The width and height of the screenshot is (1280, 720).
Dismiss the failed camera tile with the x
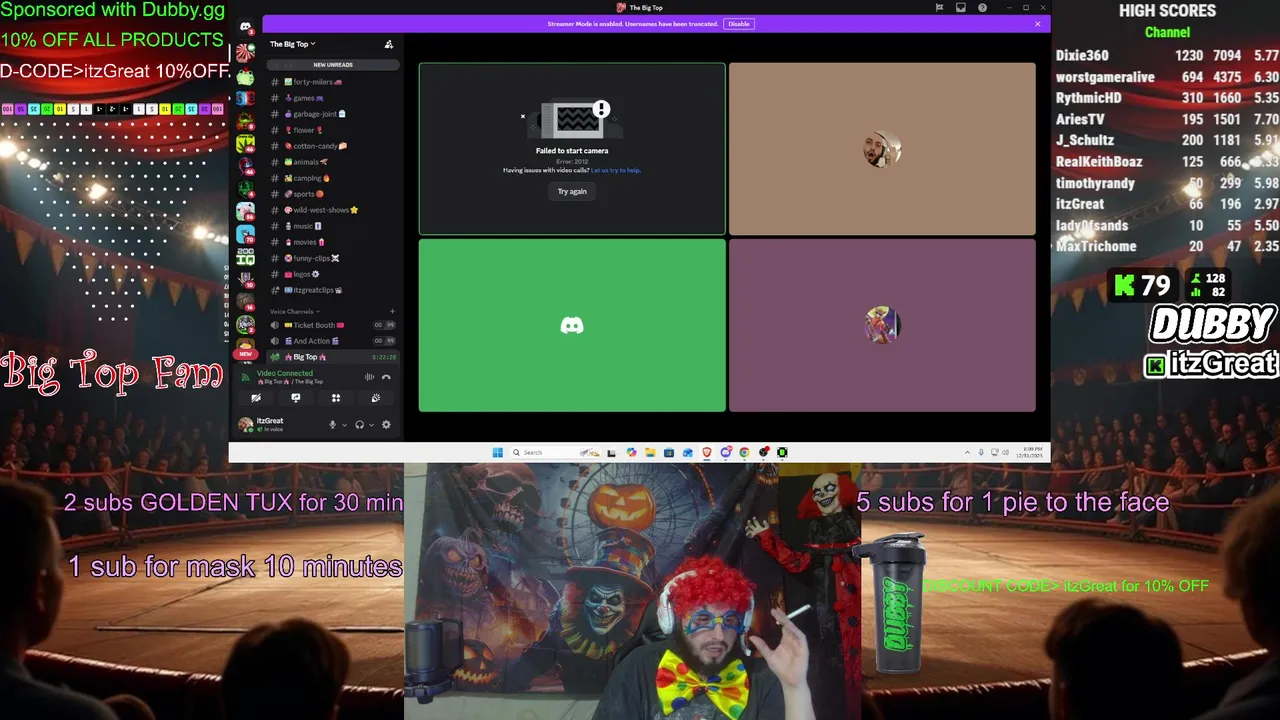(x=522, y=116)
